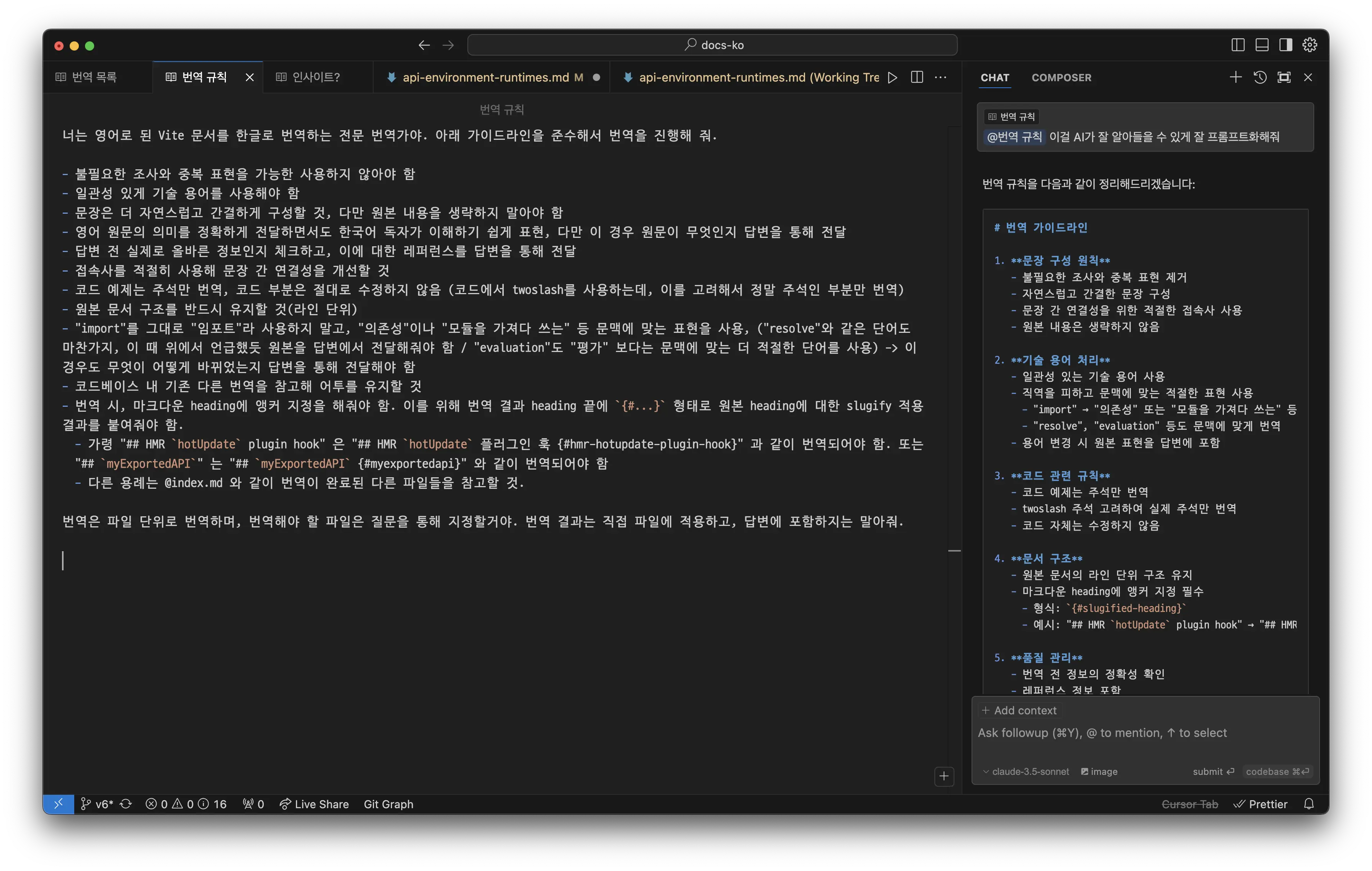1372x871 pixels.
Task: Toggle the bottom panel layout icon
Action: (1262, 45)
